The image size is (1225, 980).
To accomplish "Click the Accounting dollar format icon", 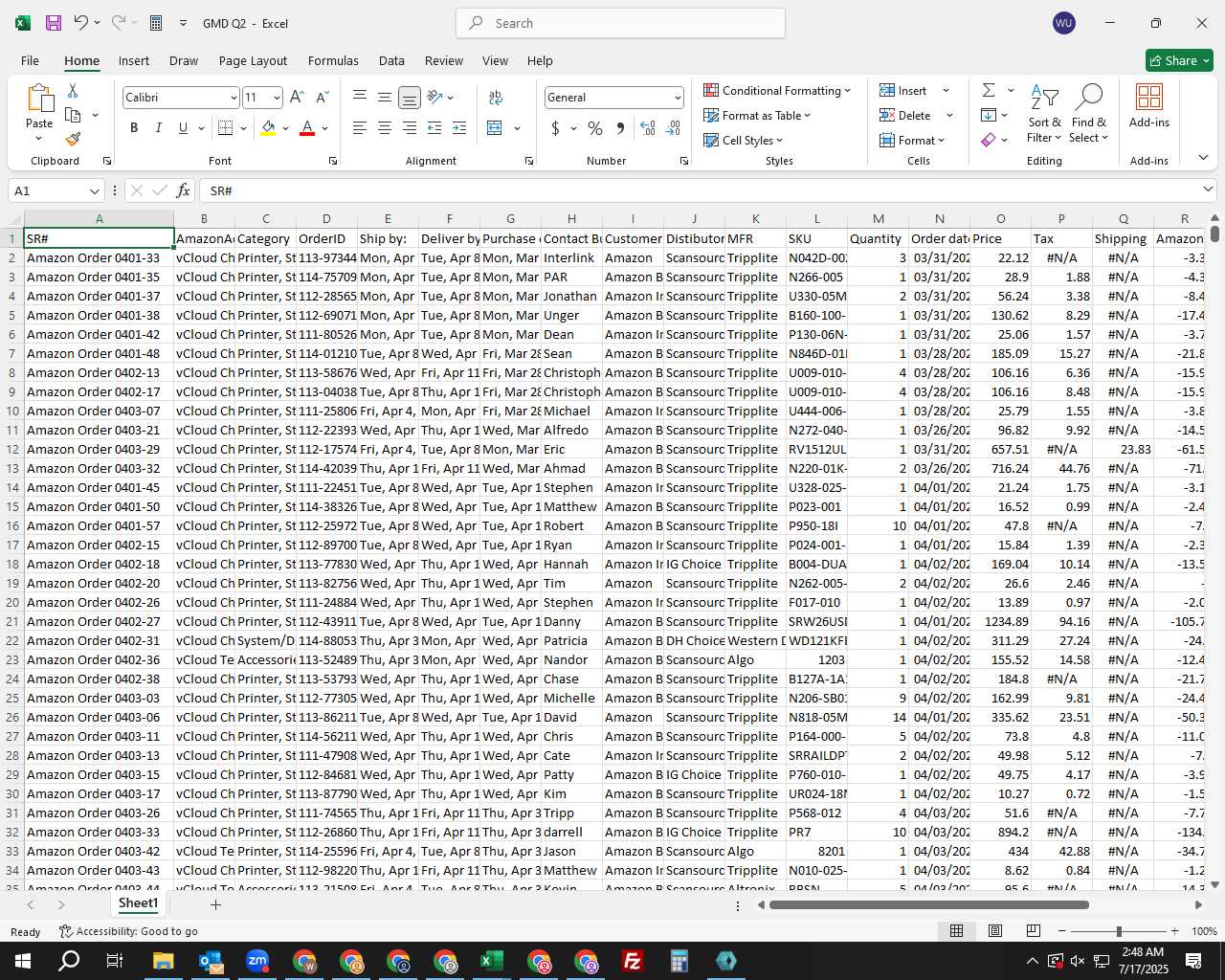I will pyautogui.click(x=555, y=128).
